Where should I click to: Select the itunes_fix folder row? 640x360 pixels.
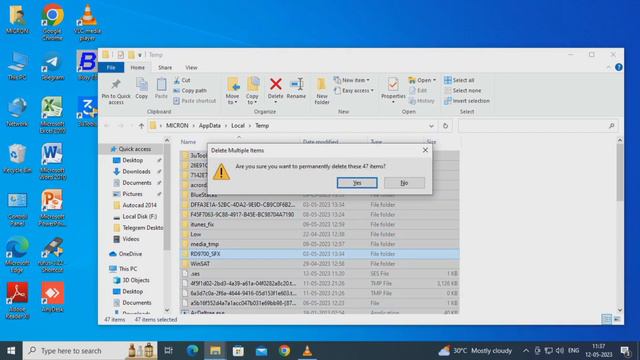click(320, 224)
